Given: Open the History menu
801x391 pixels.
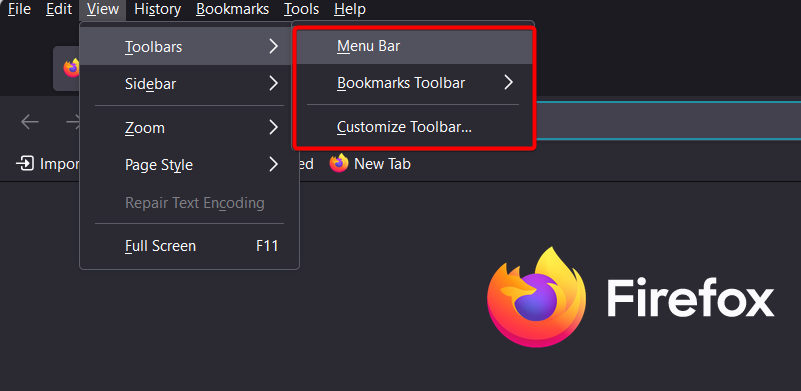Looking at the screenshot, I should [157, 9].
